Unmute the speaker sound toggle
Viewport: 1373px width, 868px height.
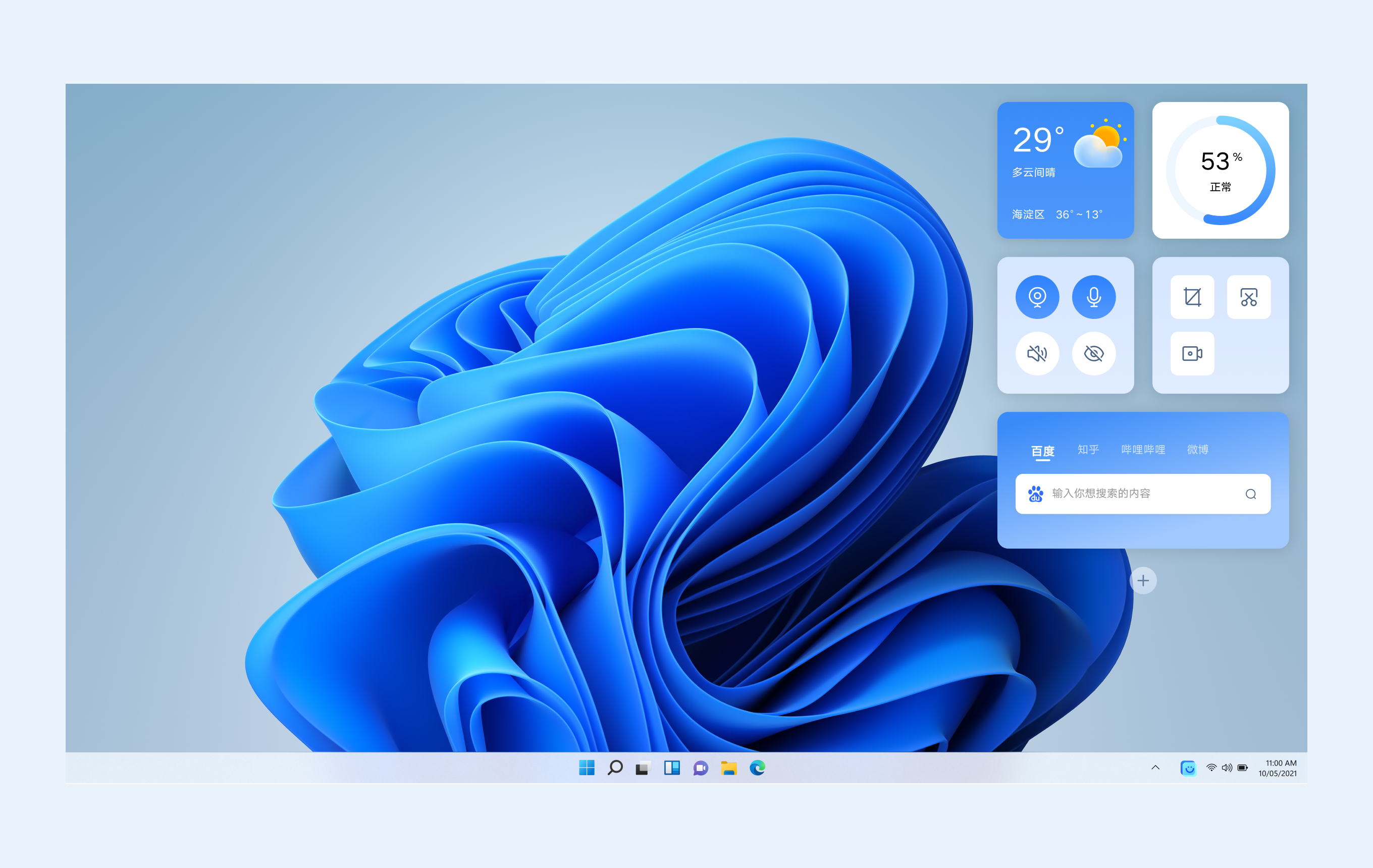(x=1037, y=353)
